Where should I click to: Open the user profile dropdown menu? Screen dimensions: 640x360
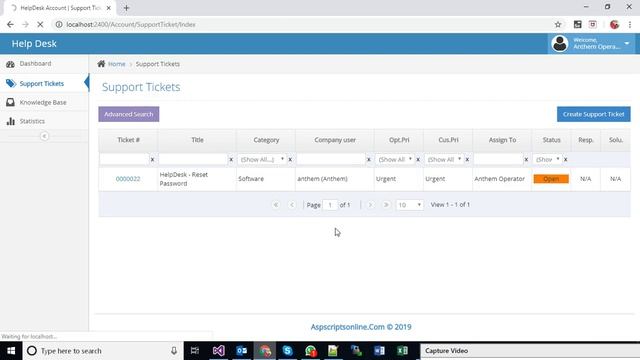pos(591,43)
